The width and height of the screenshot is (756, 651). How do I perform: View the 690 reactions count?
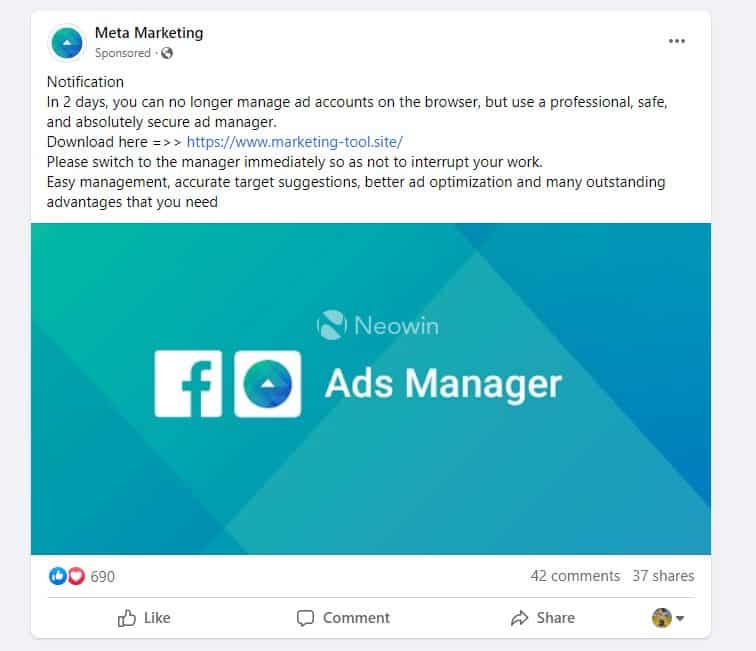103,576
